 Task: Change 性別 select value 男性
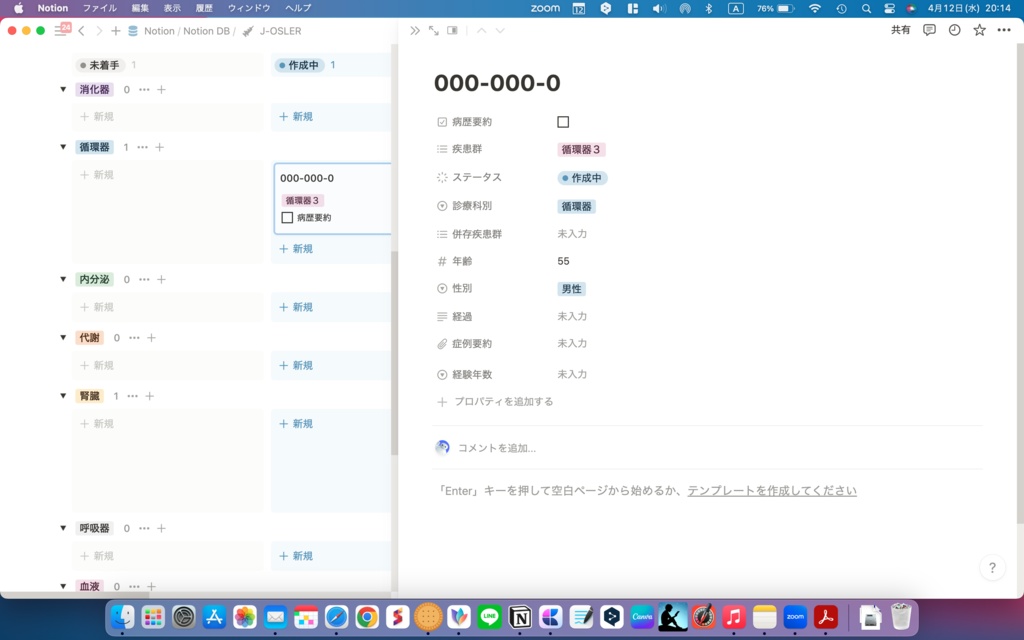pyautogui.click(x=571, y=289)
